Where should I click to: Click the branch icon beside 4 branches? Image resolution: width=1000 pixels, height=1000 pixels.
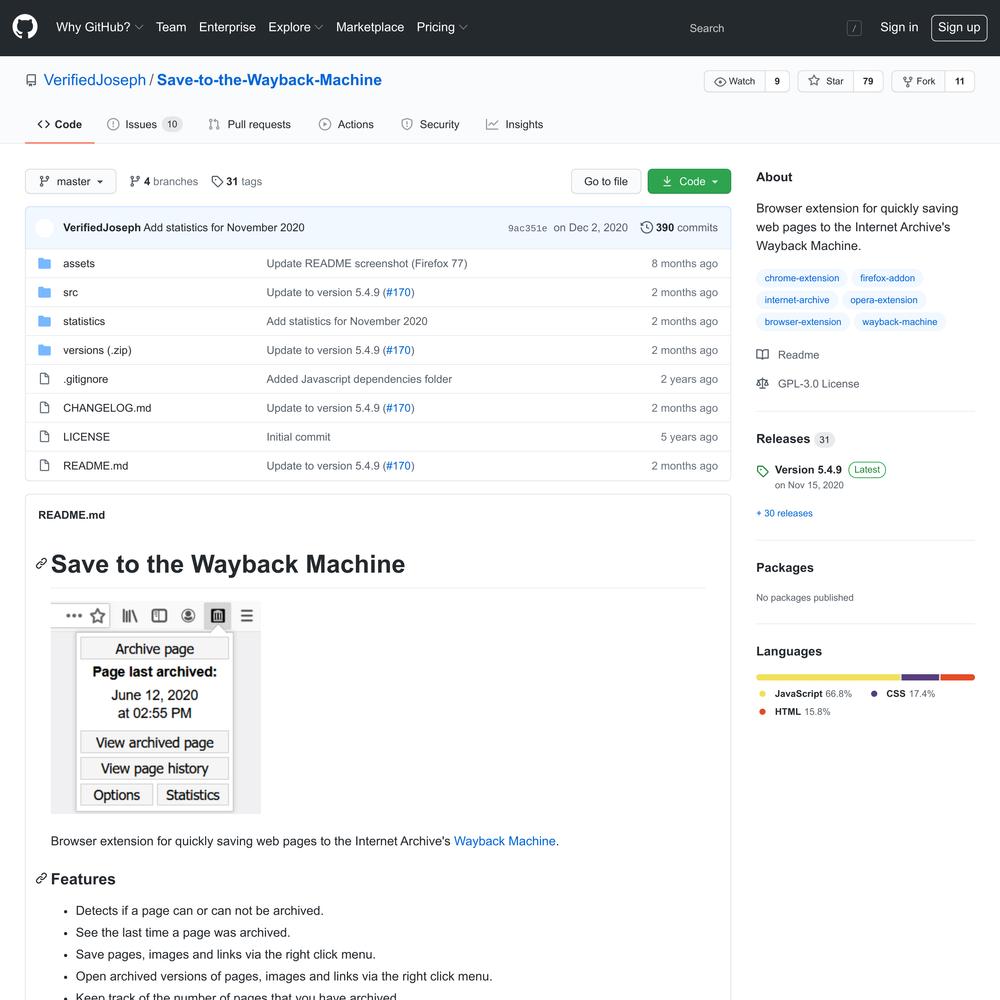click(135, 182)
